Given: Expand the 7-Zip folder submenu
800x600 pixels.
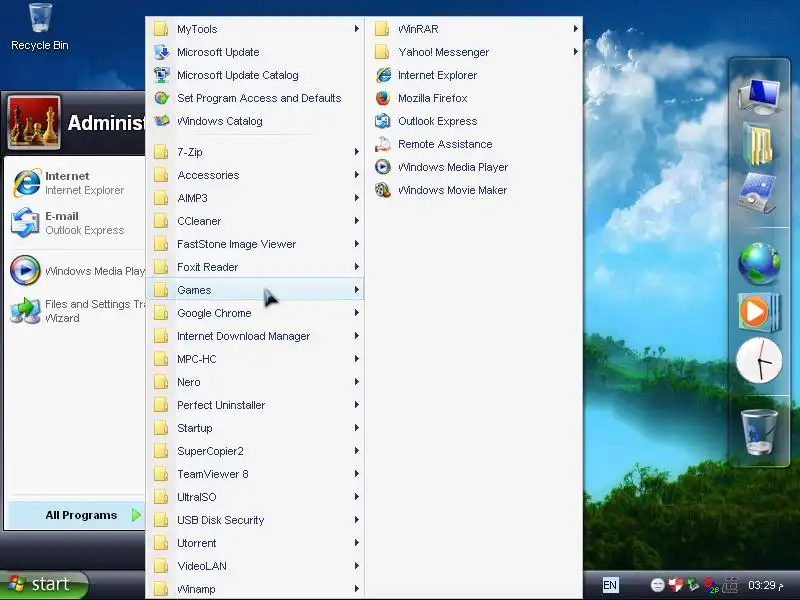Looking at the screenshot, I should pos(255,152).
